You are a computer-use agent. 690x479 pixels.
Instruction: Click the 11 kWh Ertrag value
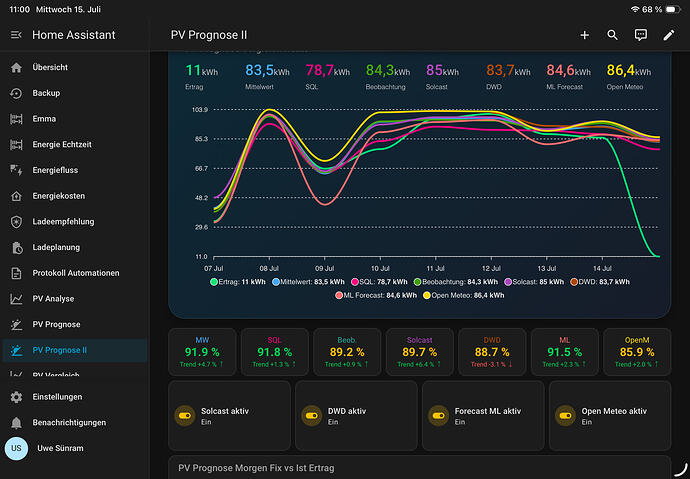tap(201, 70)
